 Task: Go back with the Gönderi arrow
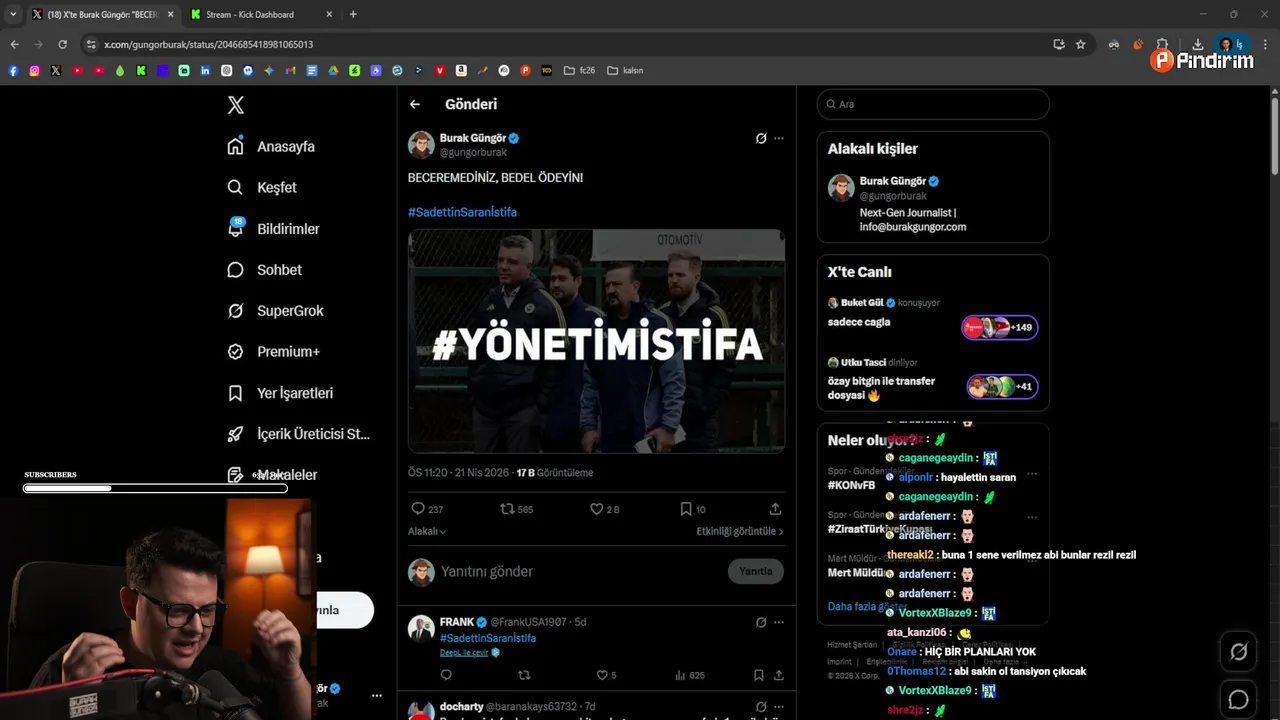tap(415, 104)
